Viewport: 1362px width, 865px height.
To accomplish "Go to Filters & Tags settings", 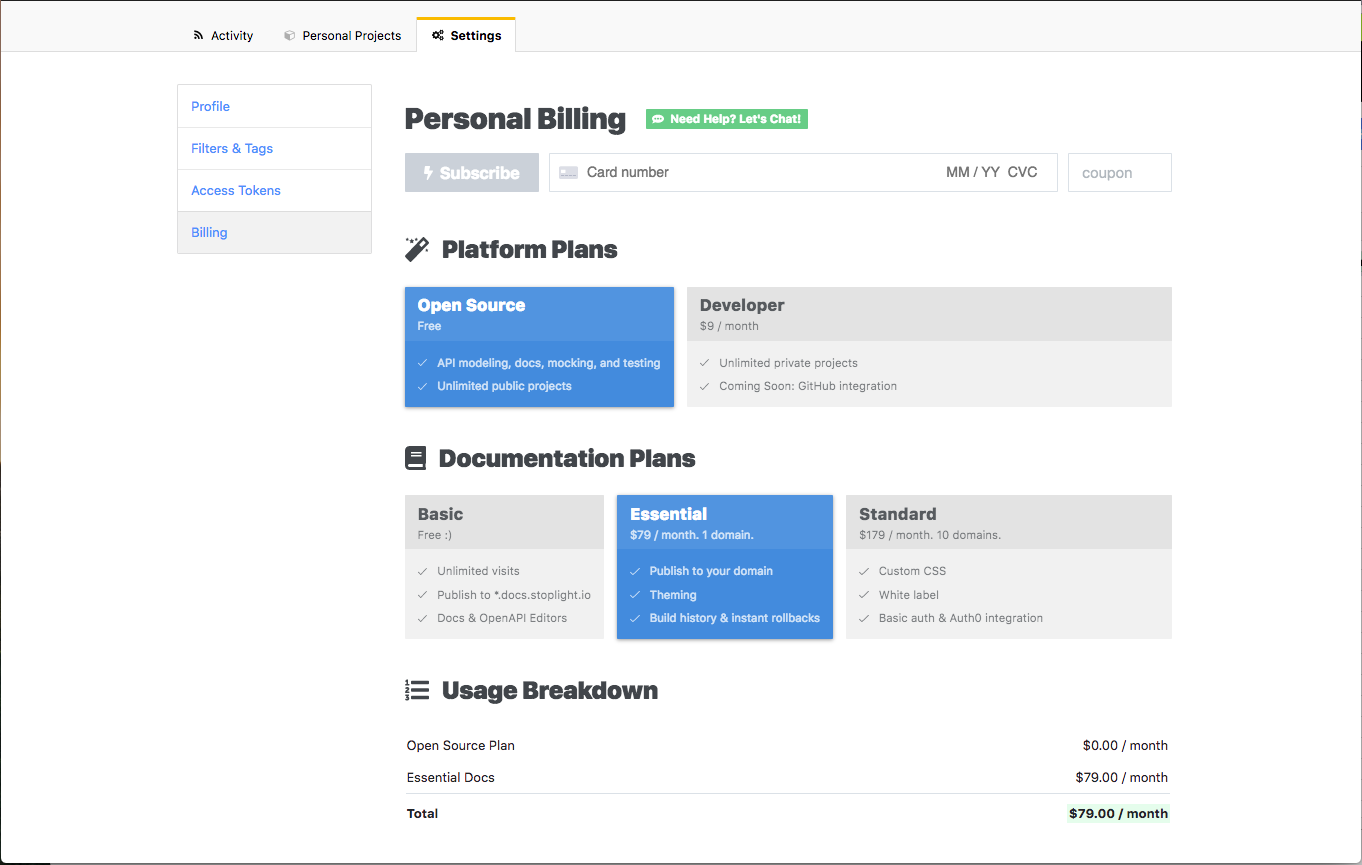I will coord(232,149).
